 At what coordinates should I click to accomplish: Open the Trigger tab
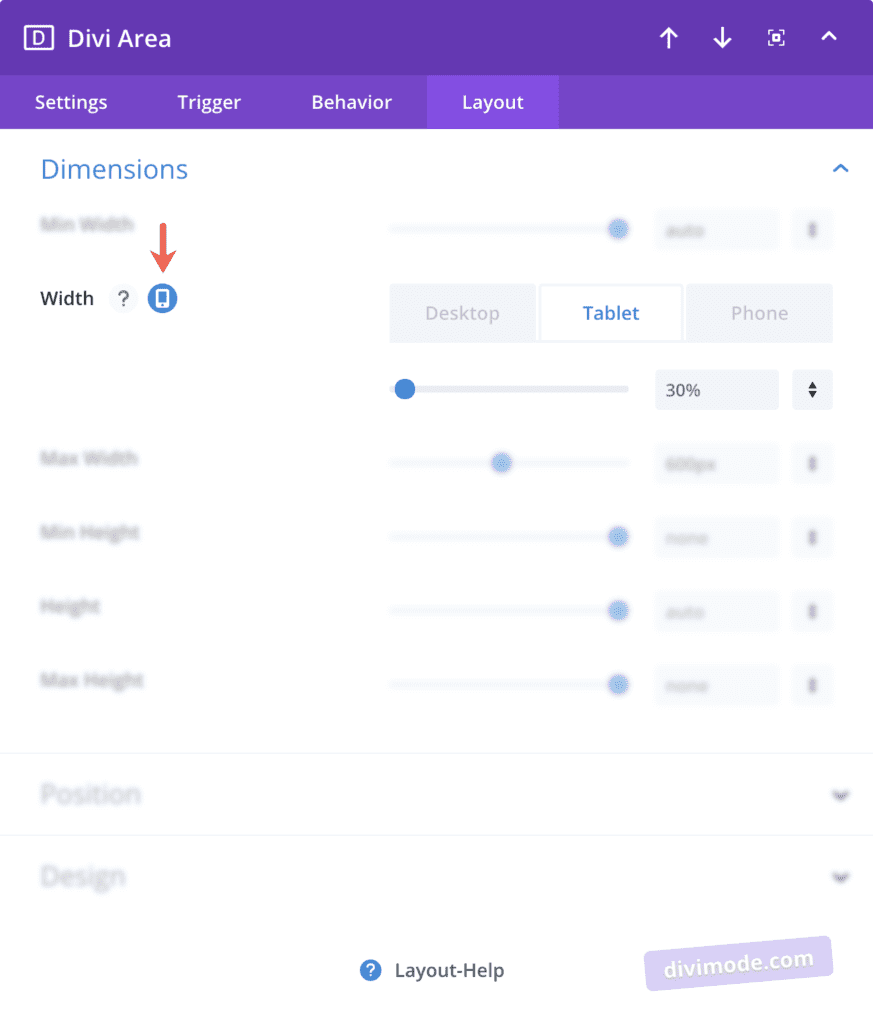pos(209,102)
